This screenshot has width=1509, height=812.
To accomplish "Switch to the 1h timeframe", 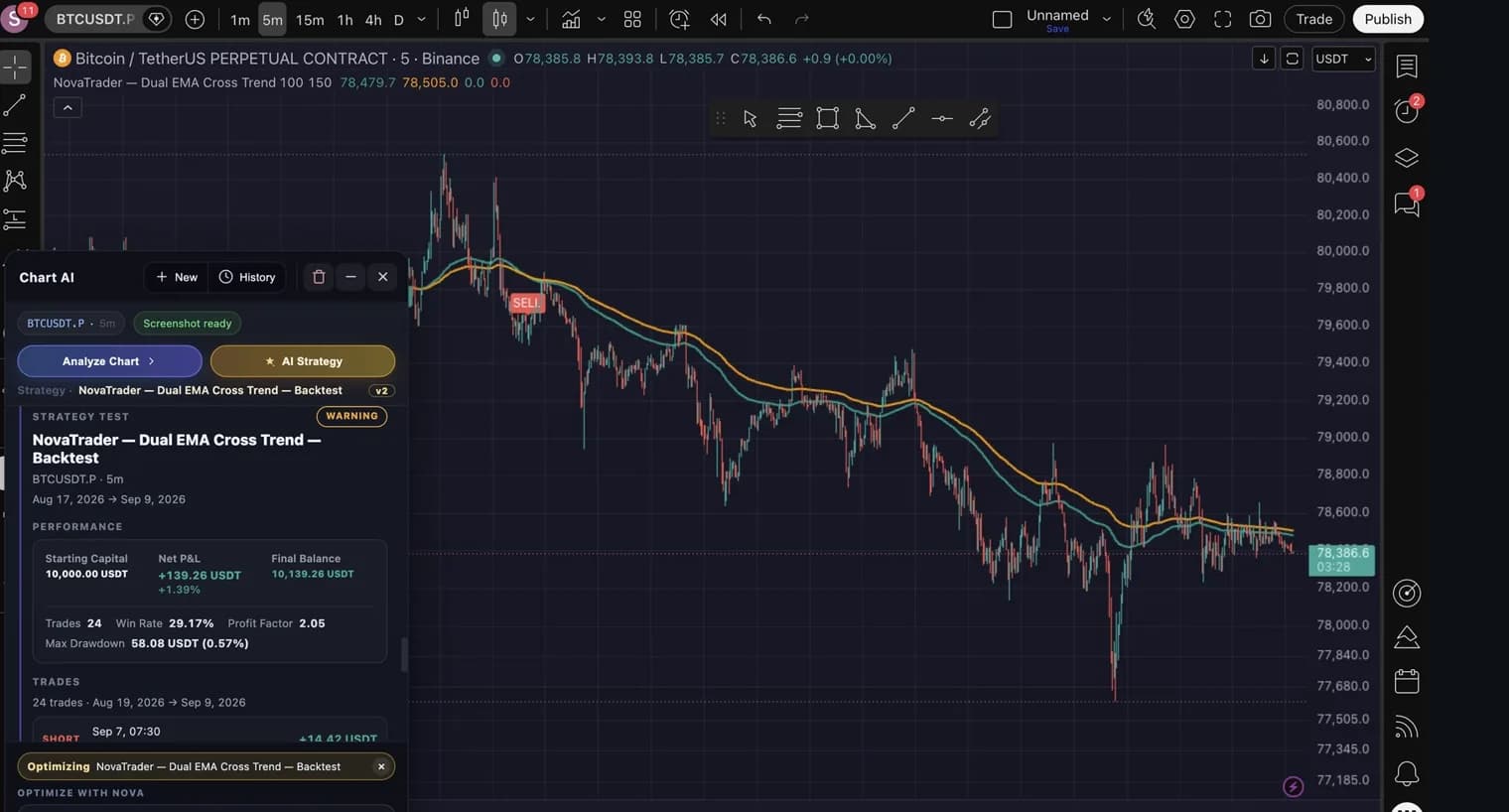I will (x=344, y=19).
